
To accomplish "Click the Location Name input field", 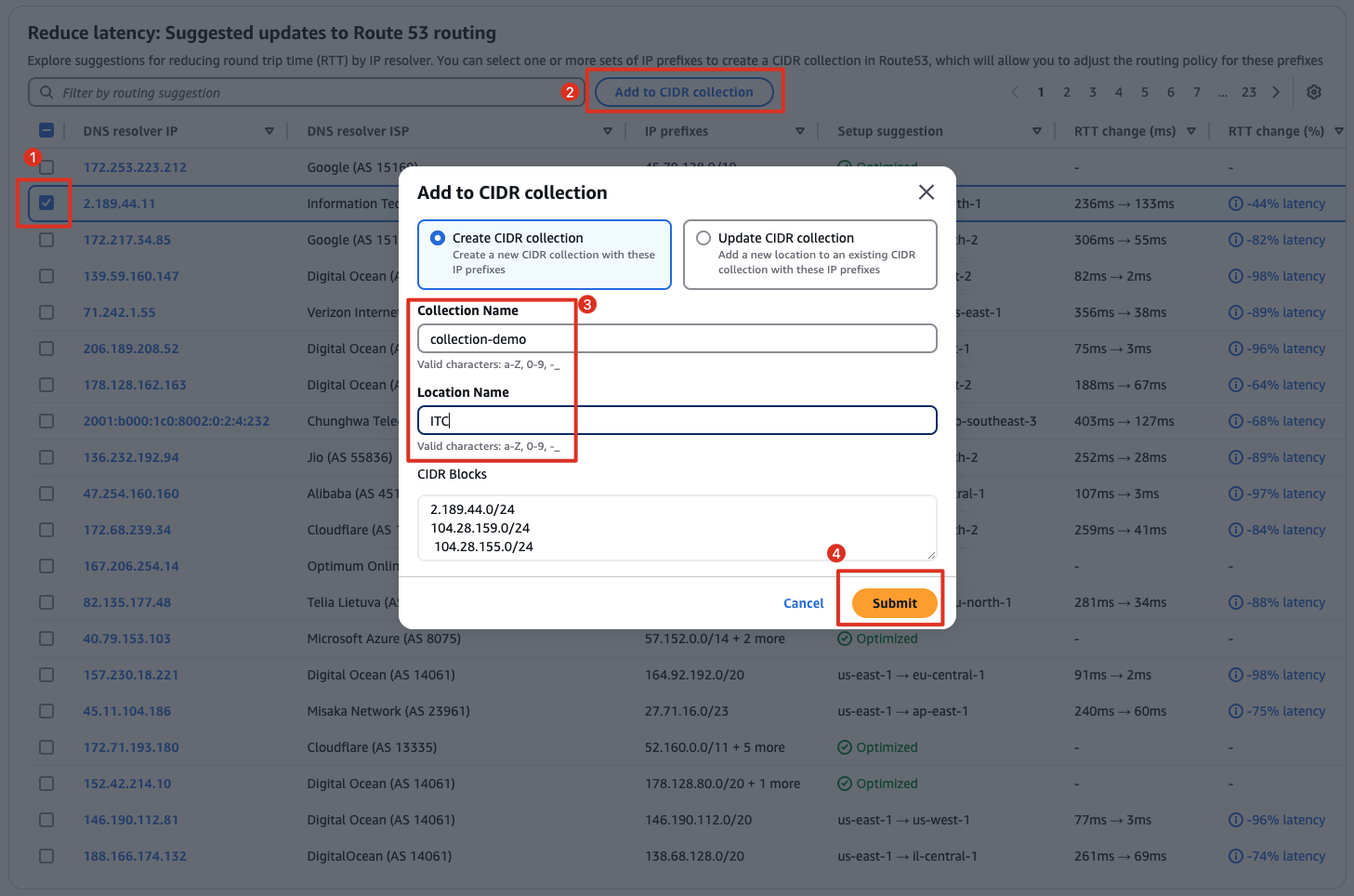I will pyautogui.click(x=677, y=420).
